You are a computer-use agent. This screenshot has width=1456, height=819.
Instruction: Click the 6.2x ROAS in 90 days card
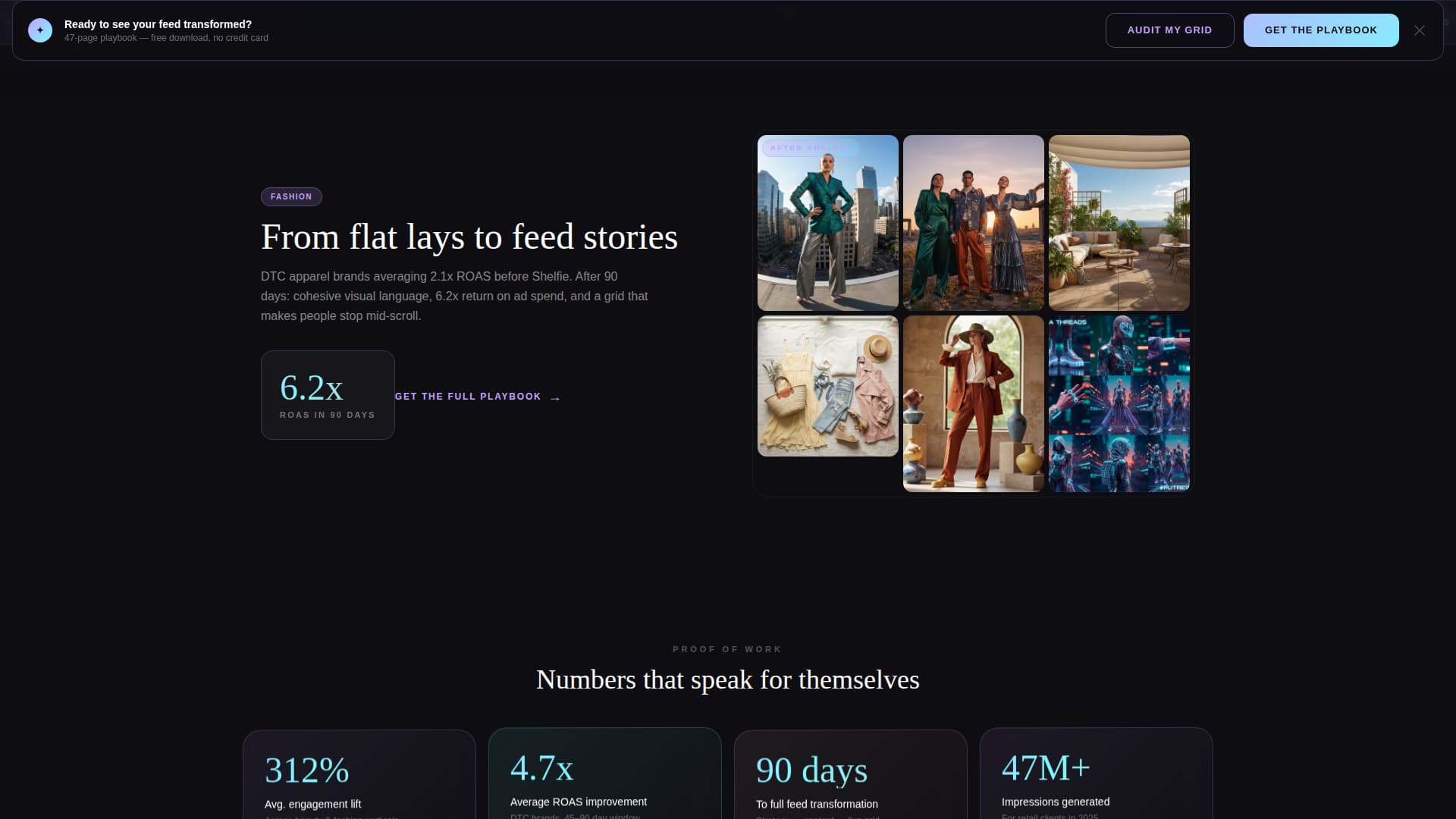click(x=328, y=395)
